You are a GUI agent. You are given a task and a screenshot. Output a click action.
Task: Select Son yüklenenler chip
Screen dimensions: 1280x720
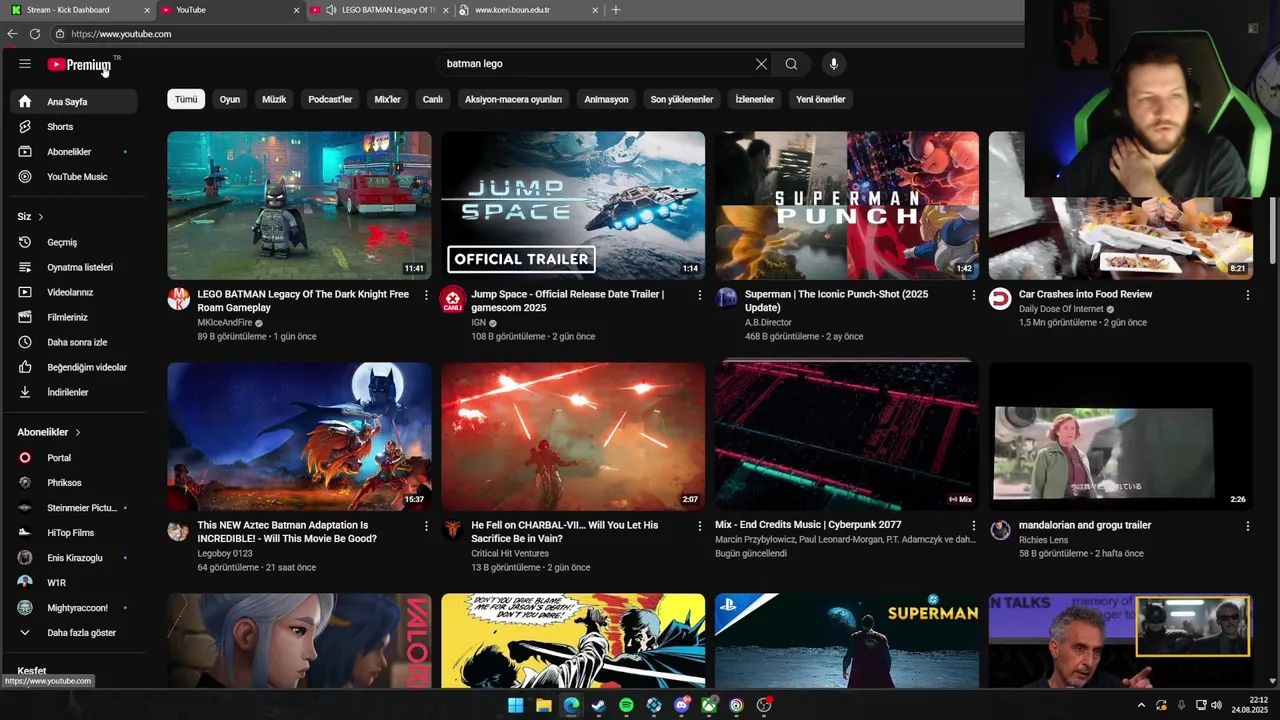[682, 99]
